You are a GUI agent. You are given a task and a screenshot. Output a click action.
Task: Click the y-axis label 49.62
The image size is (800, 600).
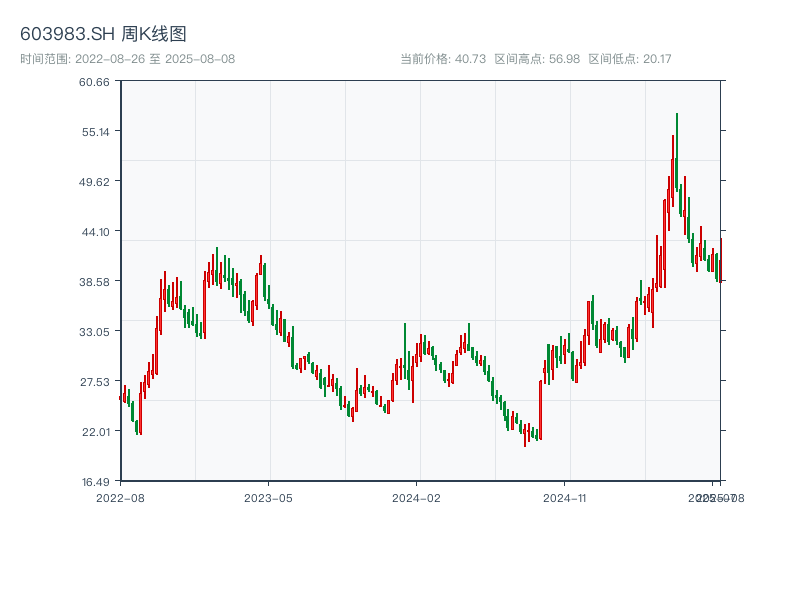94,182
